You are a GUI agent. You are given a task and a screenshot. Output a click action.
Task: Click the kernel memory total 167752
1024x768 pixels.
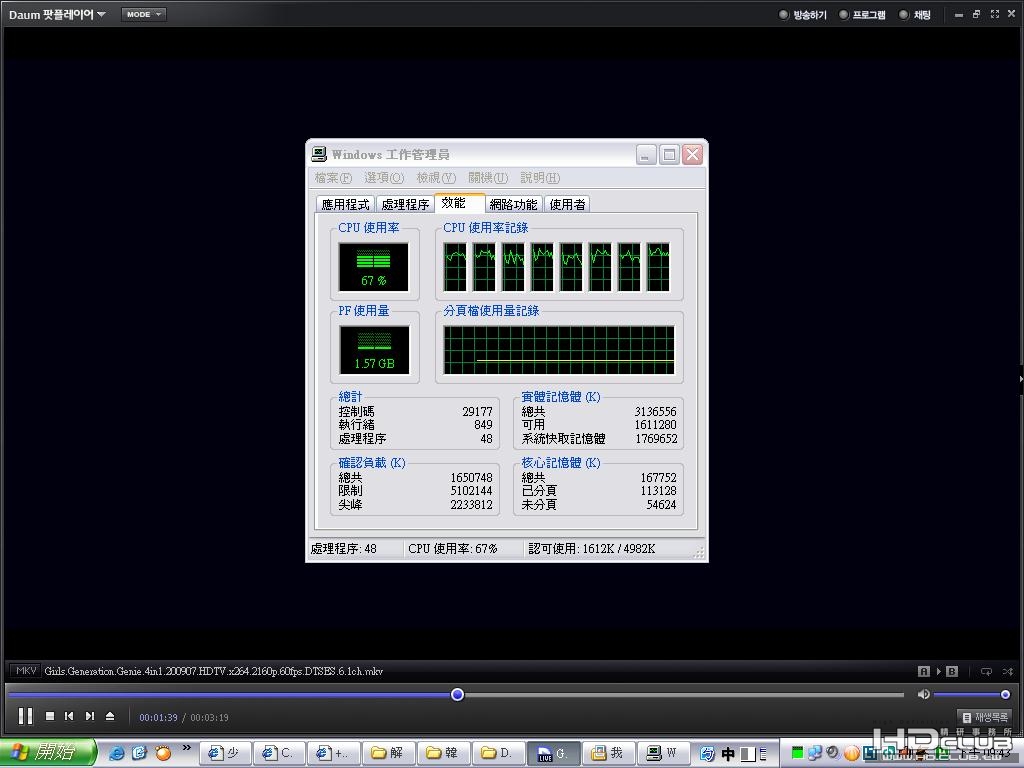(x=658, y=477)
